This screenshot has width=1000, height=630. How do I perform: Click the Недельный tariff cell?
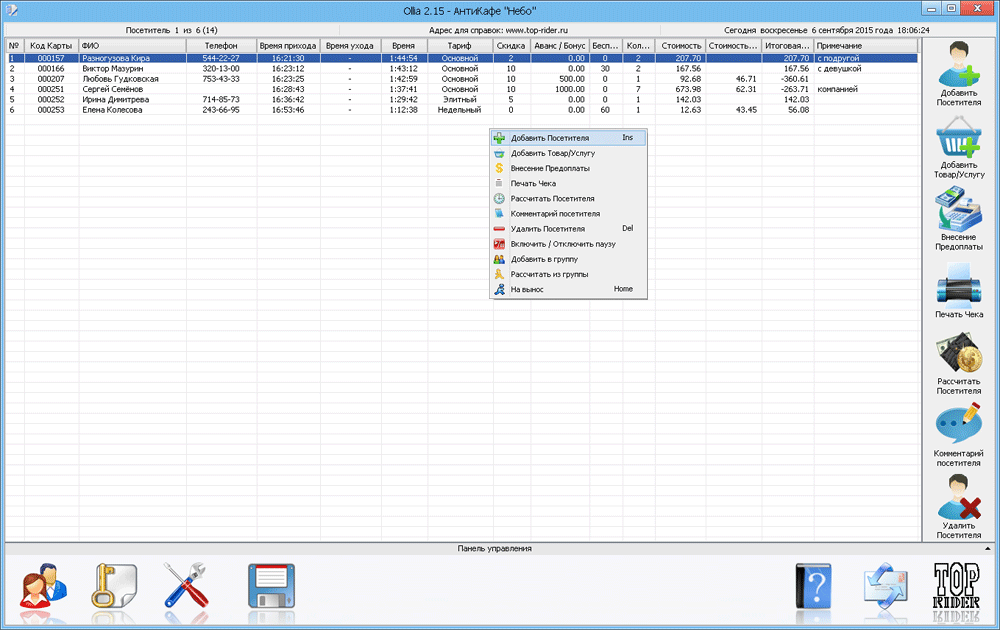click(x=460, y=110)
